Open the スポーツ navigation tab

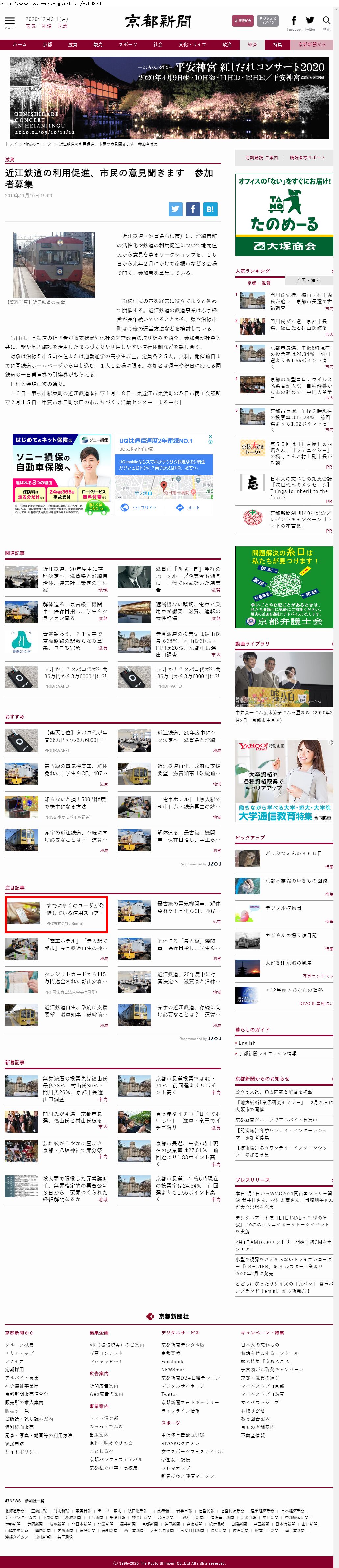coord(128,44)
